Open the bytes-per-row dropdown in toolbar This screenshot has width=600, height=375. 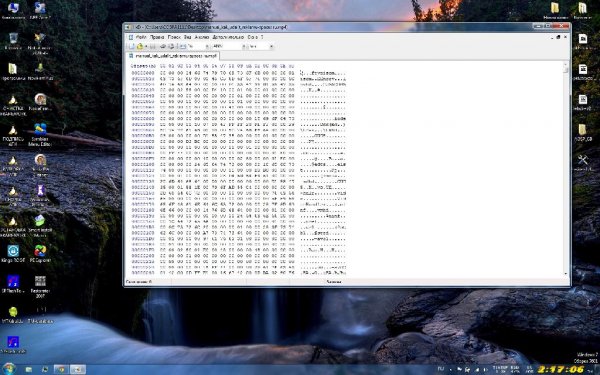(x=207, y=46)
